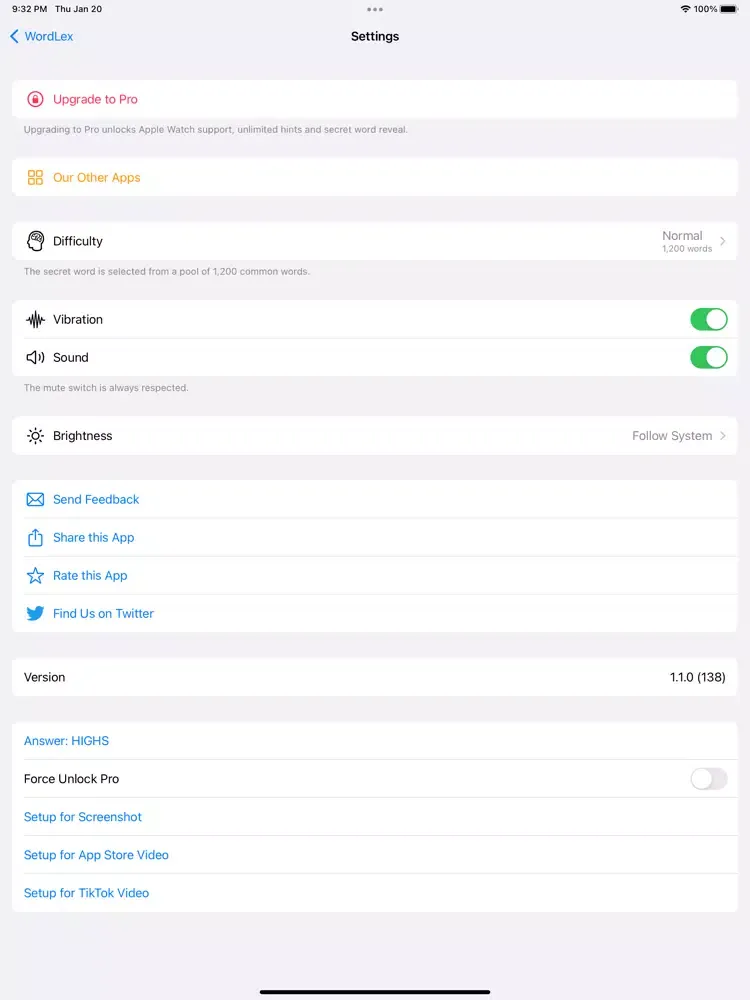
Task: Tap the three-dot multitasking indicator at top
Action: 375,10
